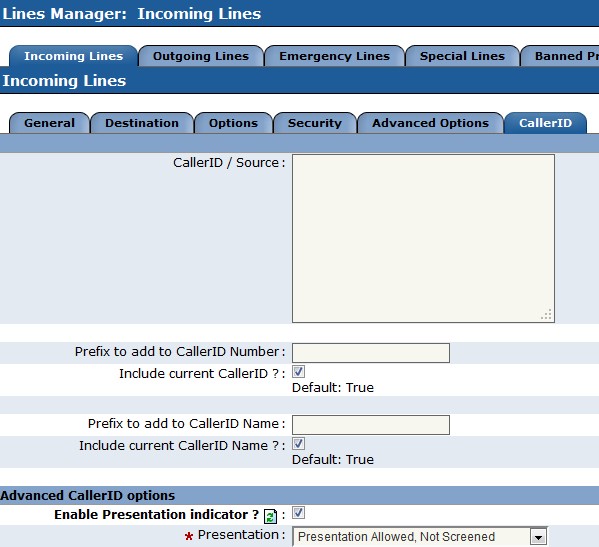Click the green refresh icon beside Presentation indicator
599x547 pixels.
pos(270,516)
